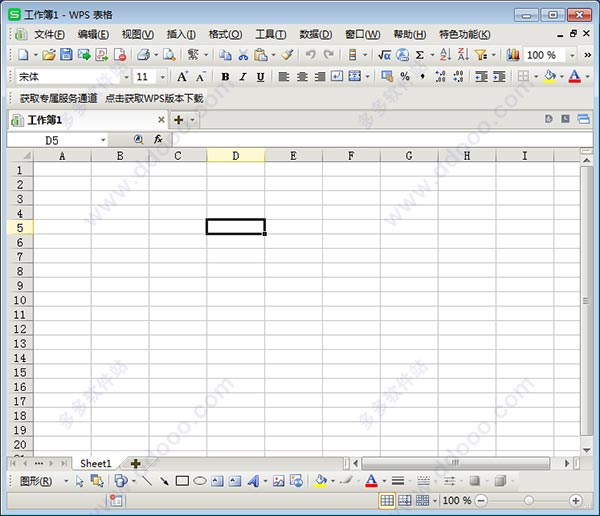Insert chart with the chart icon
This screenshot has height=516, width=600.
click(x=513, y=55)
